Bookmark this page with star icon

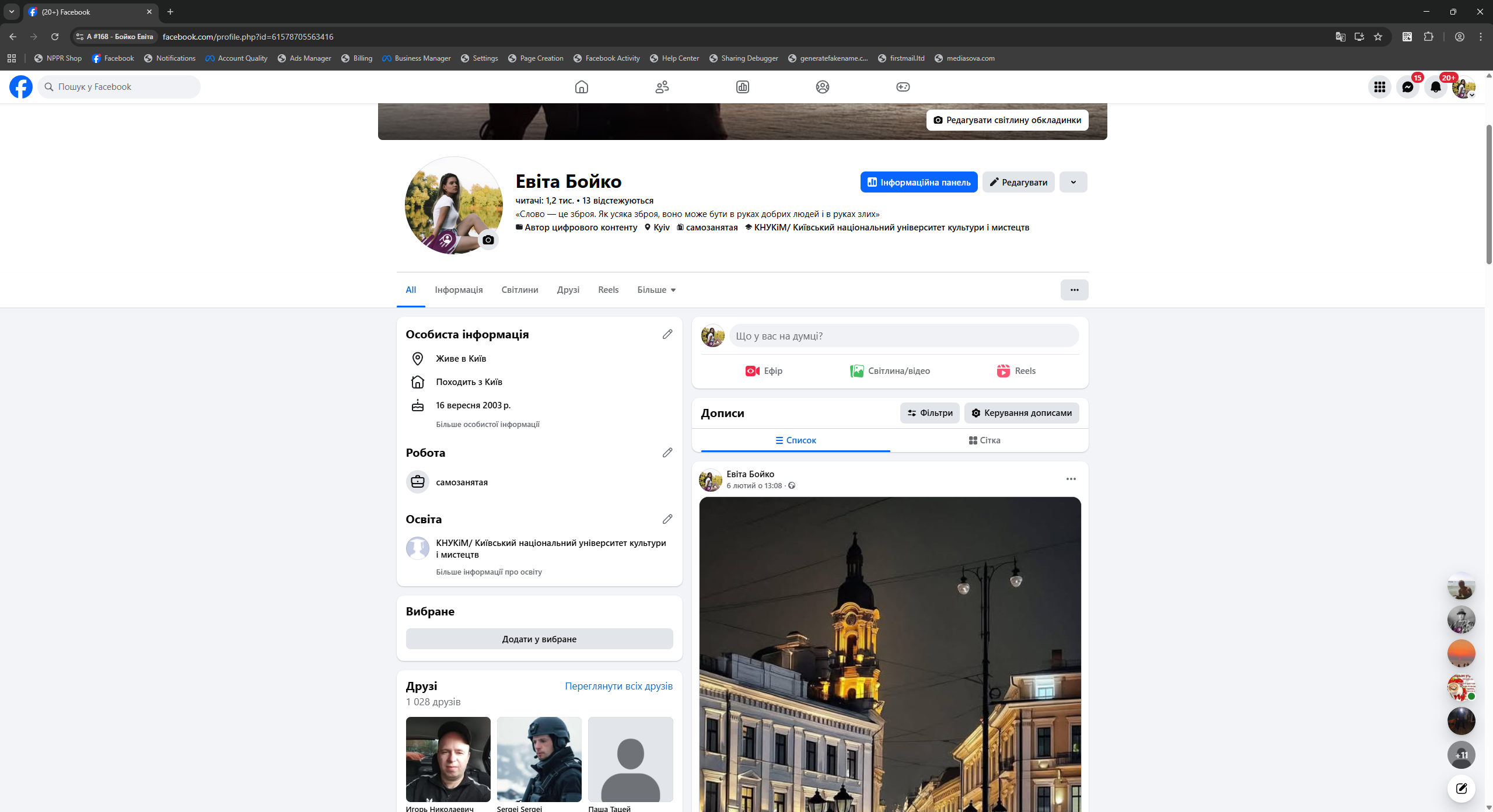click(x=1378, y=37)
